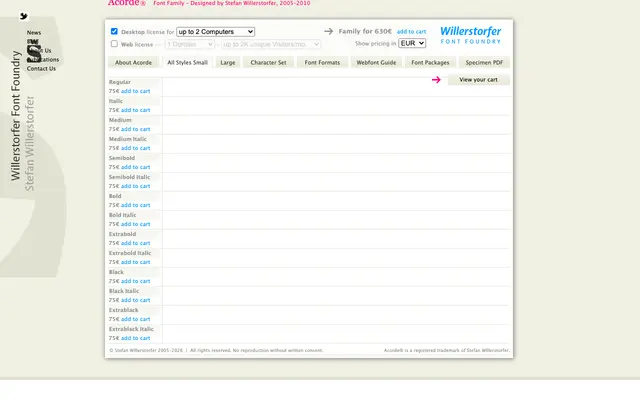Screen dimensions: 640x400
Task: Click the Willerstorfer Font Foundry logo
Action: pyautogui.click(x=471, y=35)
